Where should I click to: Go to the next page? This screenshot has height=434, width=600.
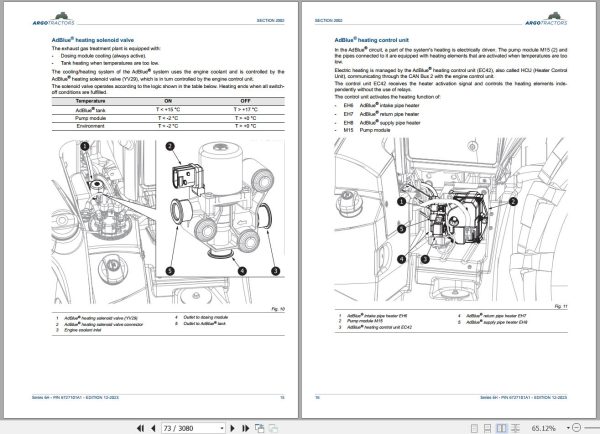(x=232, y=428)
